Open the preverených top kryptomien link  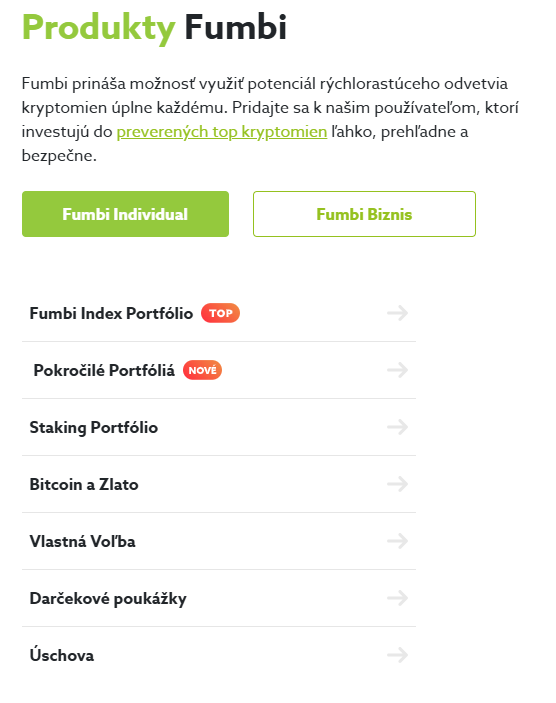coord(222,132)
